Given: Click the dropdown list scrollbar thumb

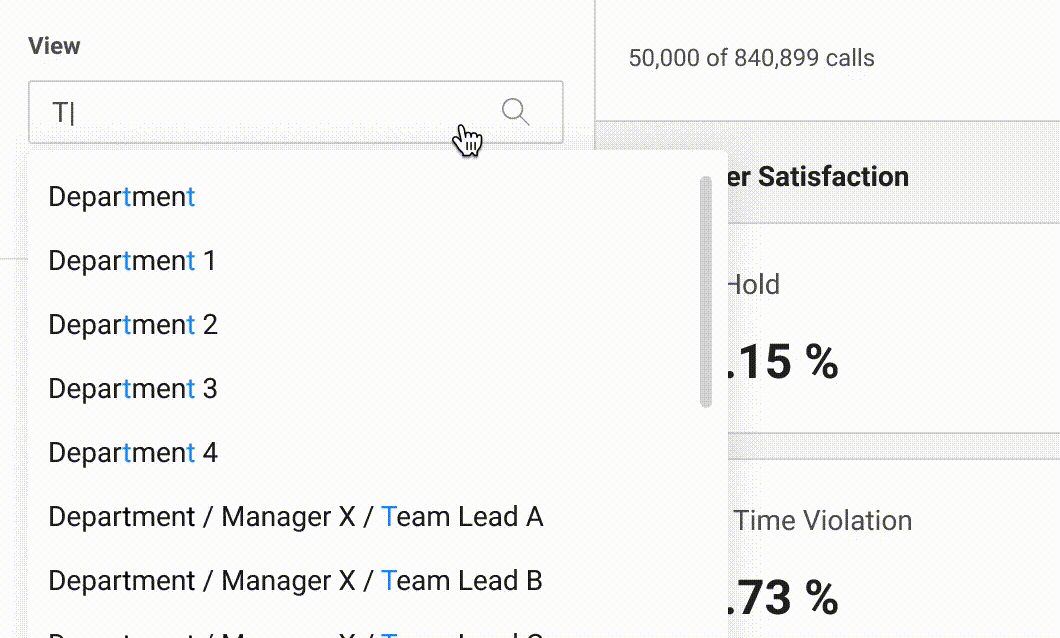Looking at the screenshot, I should [x=706, y=290].
